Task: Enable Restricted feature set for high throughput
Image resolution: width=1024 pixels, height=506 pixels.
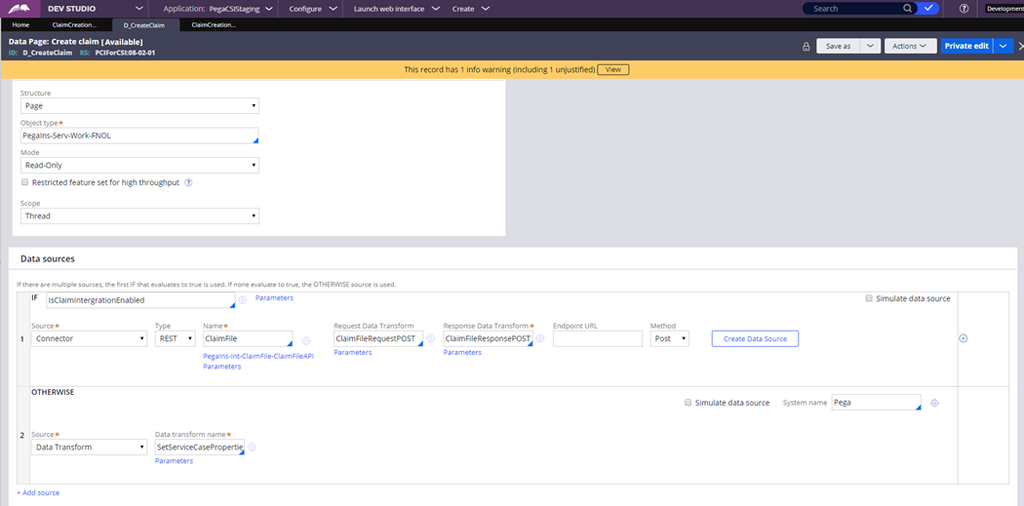Action: tap(25, 183)
